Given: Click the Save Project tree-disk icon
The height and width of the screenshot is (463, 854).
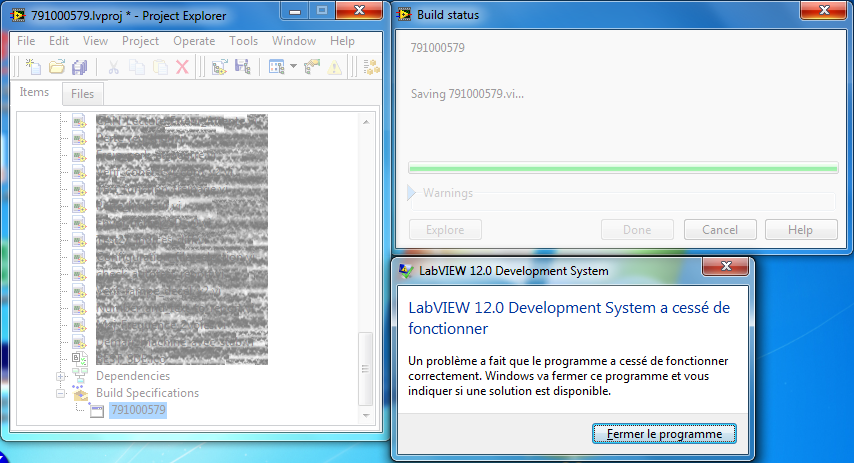Looking at the screenshot, I should coord(243,67).
